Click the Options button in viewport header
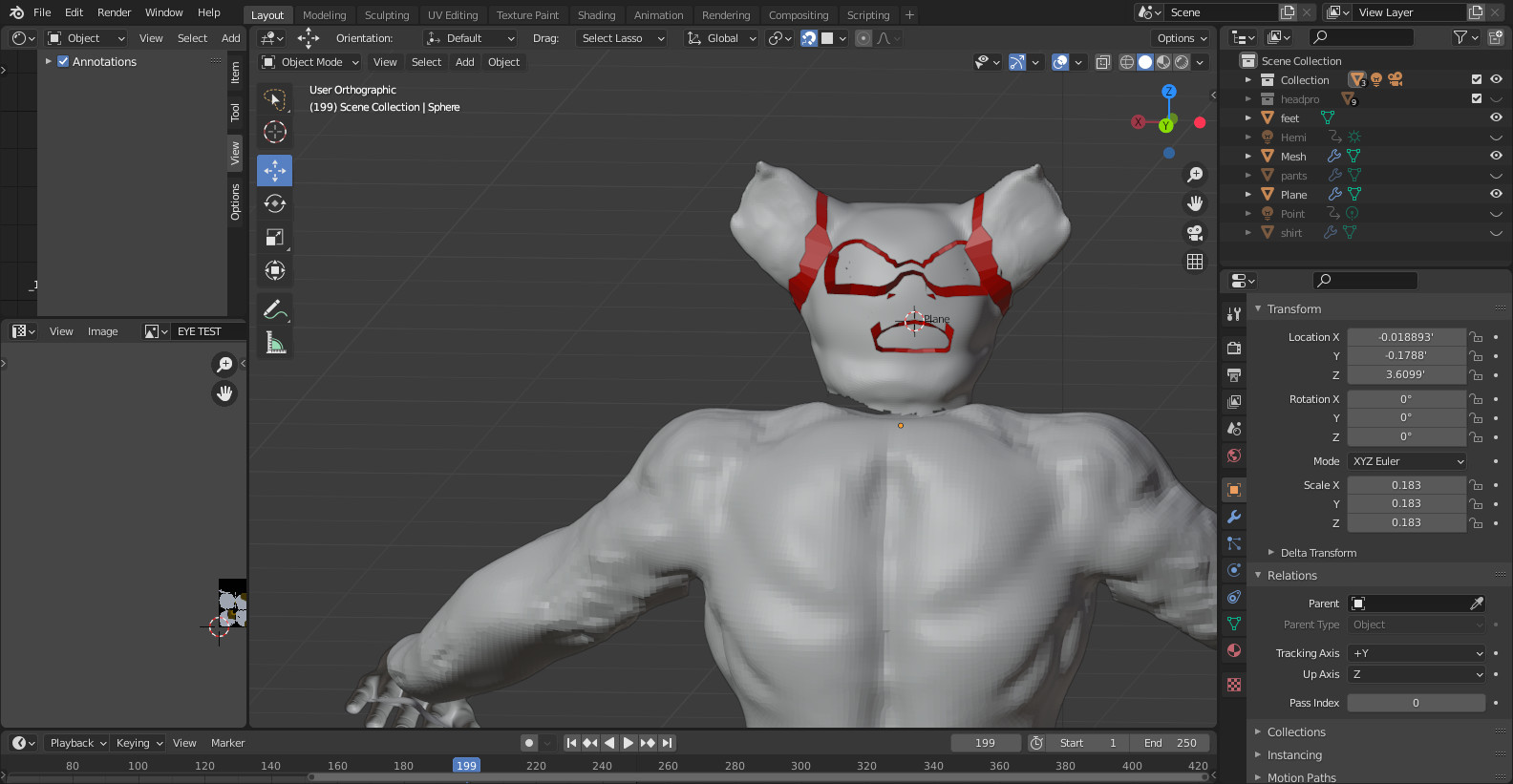 point(1182,38)
